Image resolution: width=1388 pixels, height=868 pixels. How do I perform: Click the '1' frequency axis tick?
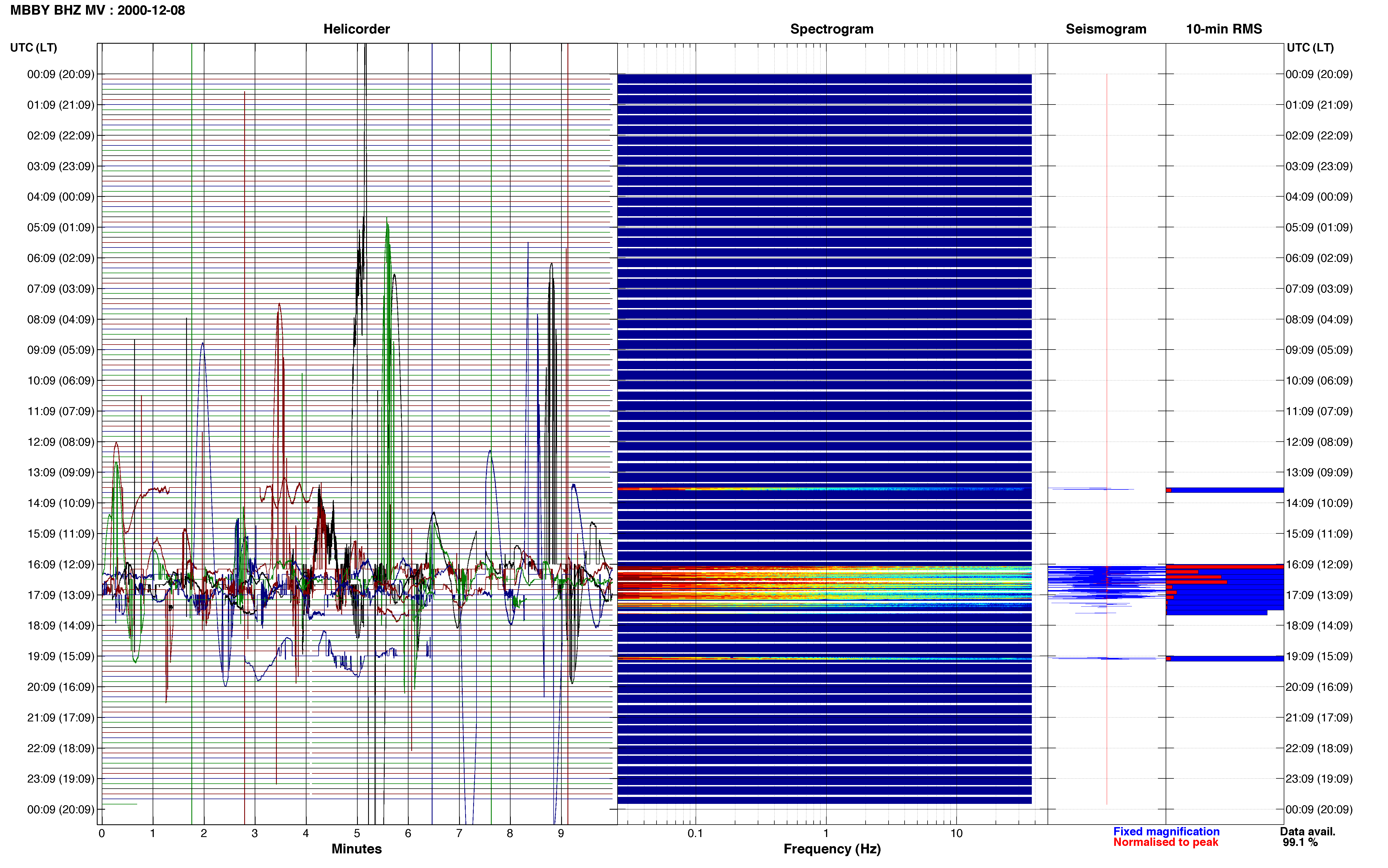pyautogui.click(x=826, y=833)
